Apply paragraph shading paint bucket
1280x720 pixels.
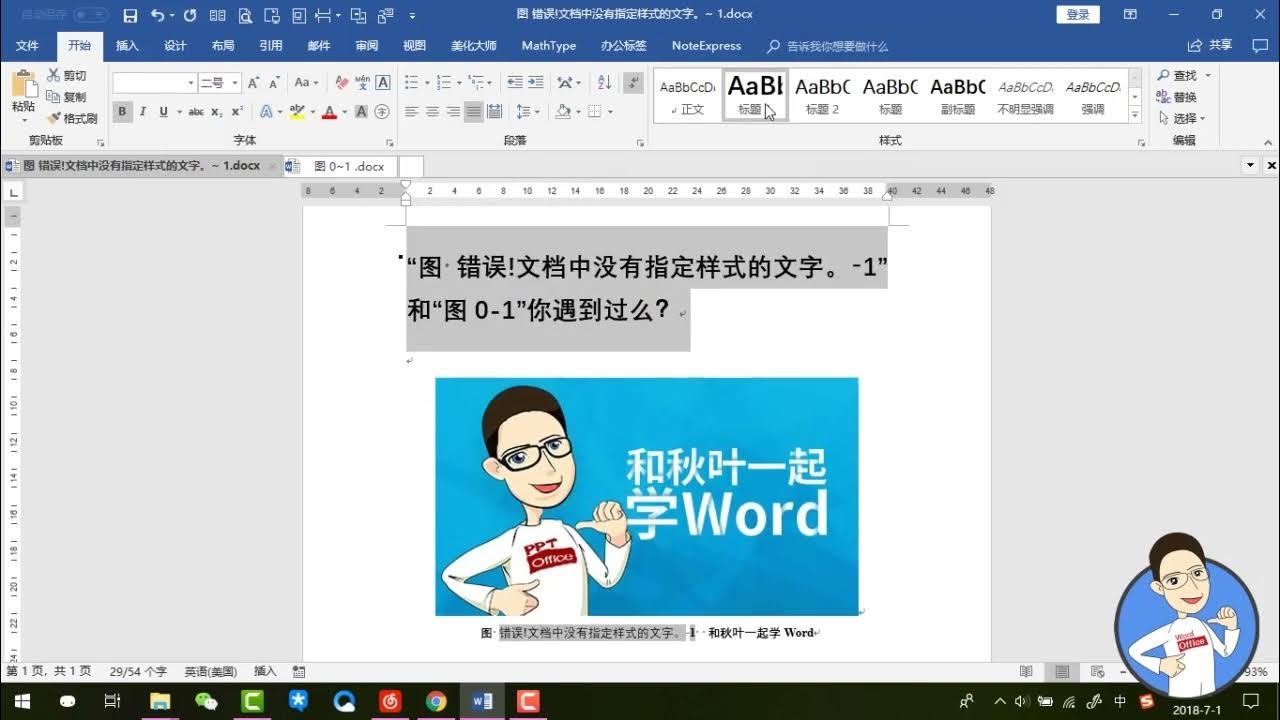pyautogui.click(x=563, y=112)
